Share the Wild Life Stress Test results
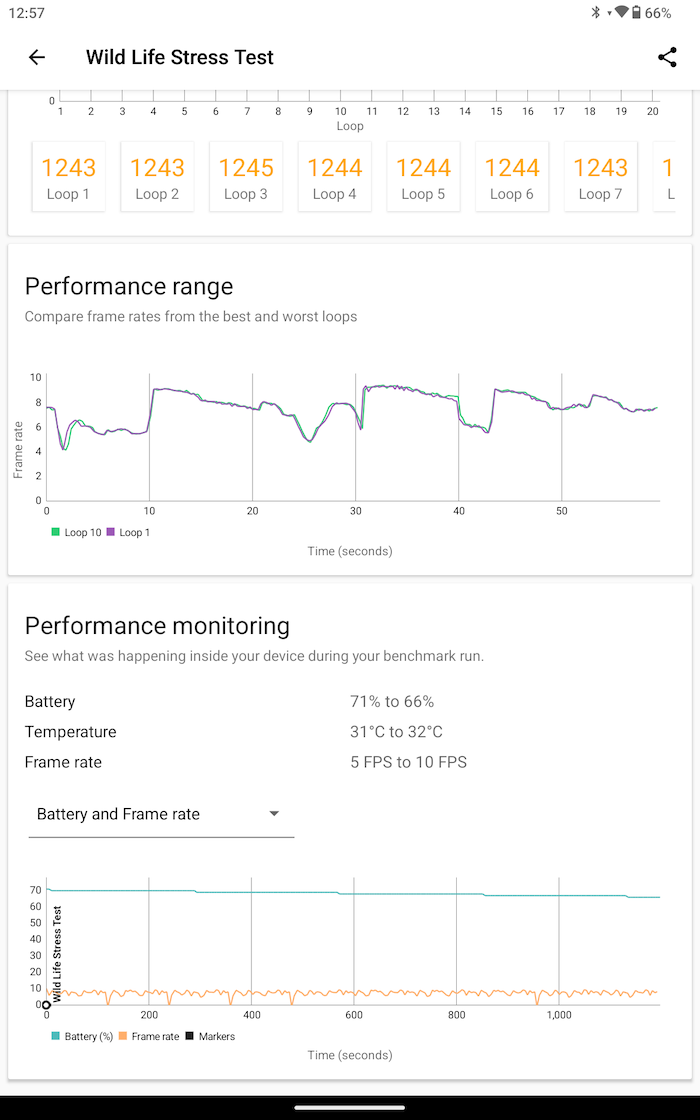Image resolution: width=700 pixels, height=1120 pixels. point(667,57)
